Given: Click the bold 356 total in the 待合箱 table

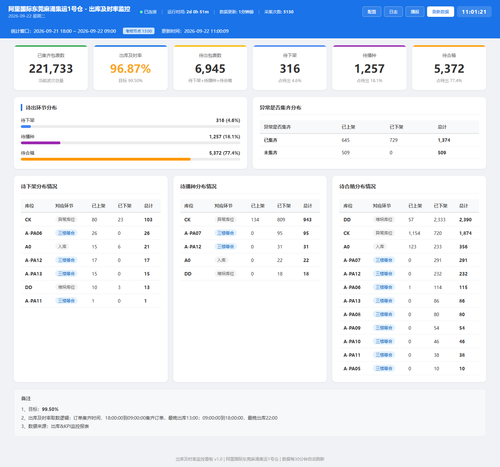Looking at the screenshot, I should [463, 247].
